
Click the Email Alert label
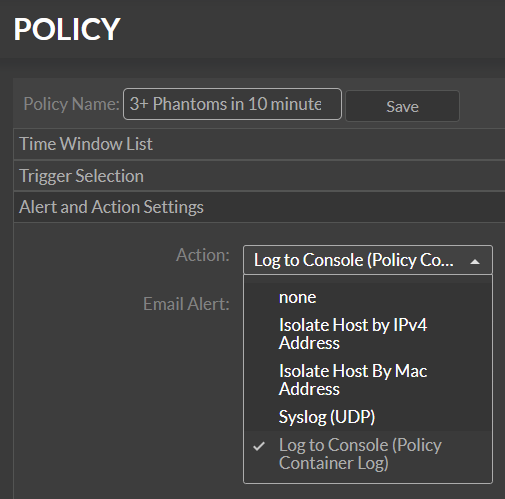coord(186,304)
